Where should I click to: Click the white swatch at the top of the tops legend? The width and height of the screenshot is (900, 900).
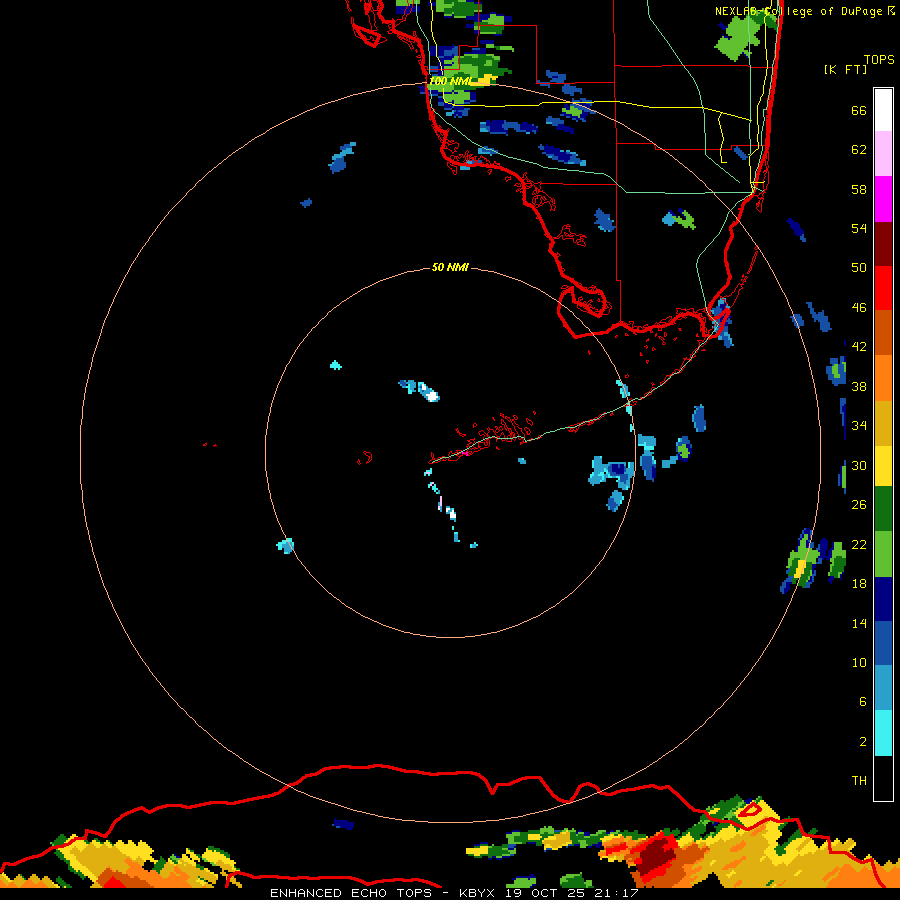[x=883, y=110]
